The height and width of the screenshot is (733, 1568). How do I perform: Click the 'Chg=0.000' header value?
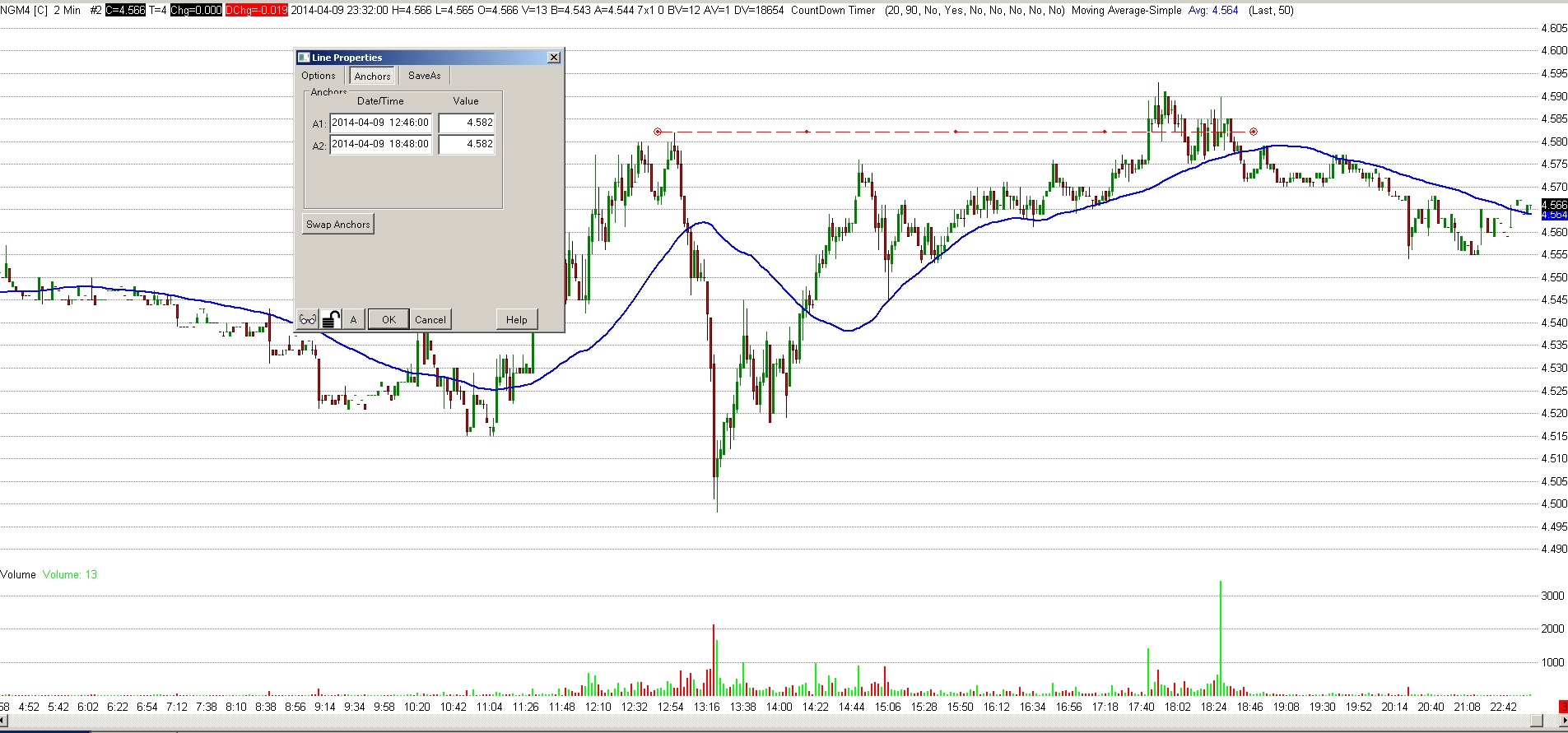196,11
